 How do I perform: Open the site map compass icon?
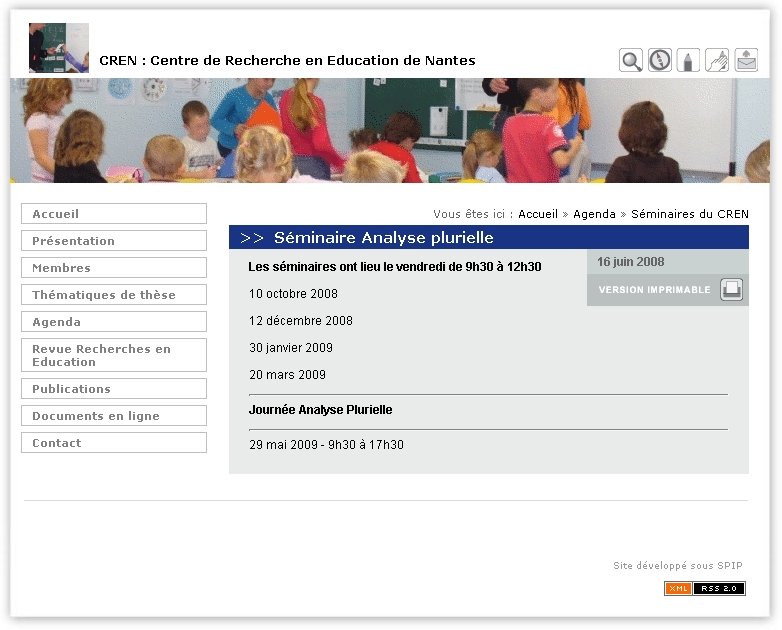pyautogui.click(x=660, y=60)
